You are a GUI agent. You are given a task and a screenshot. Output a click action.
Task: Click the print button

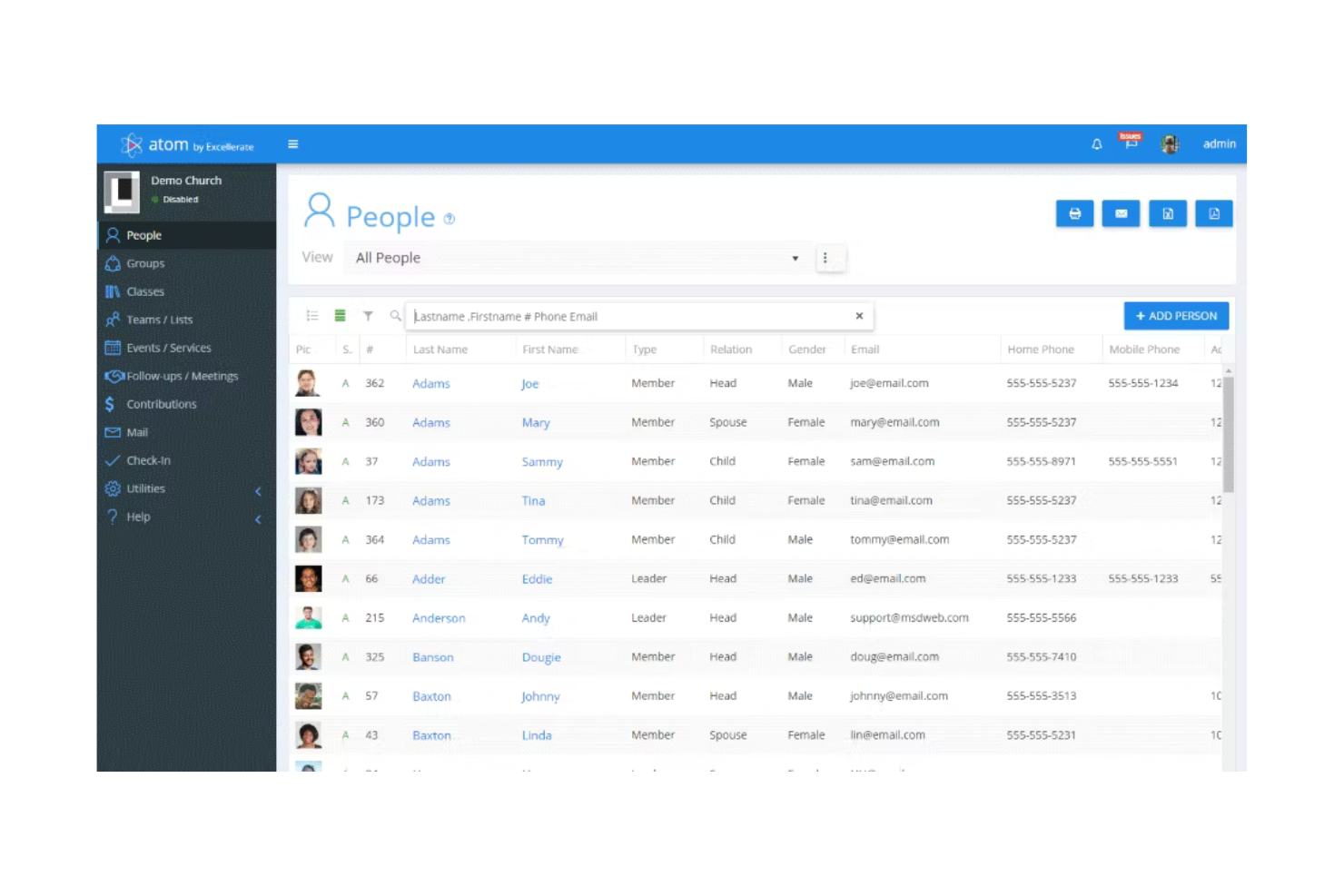[1075, 213]
